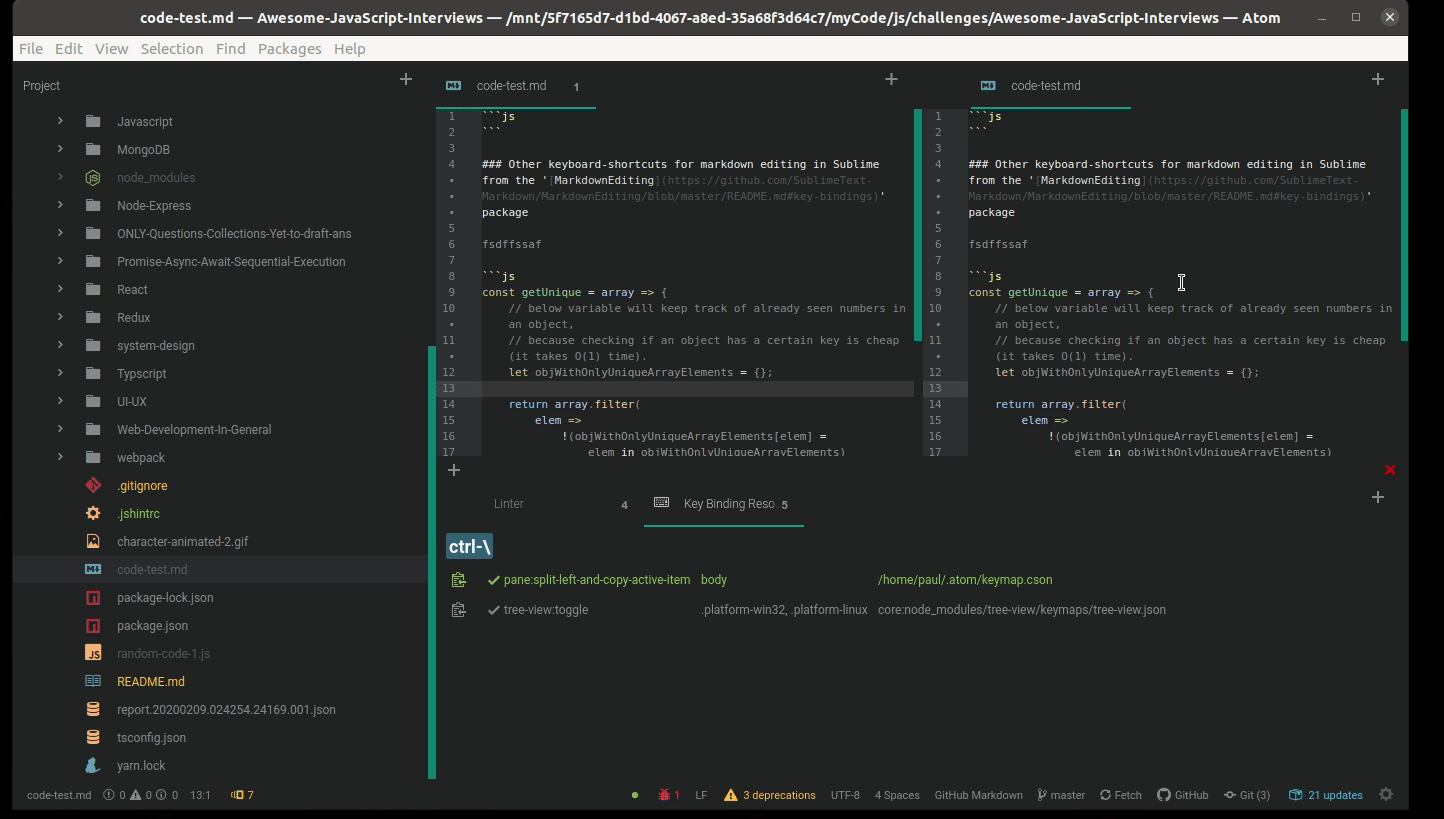Change LF line ending setting
This screenshot has height=819, width=1444.
point(701,795)
